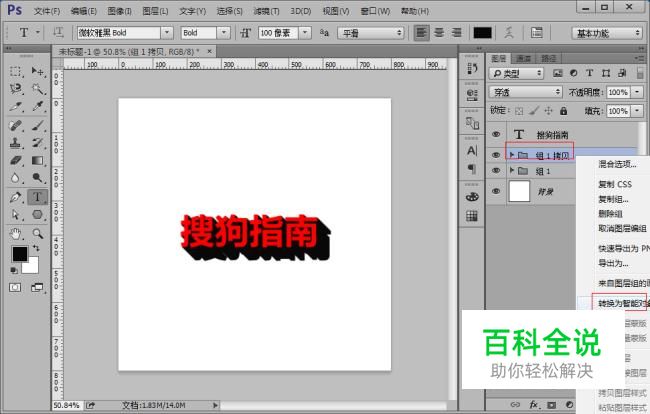650x414 pixels.
Task: Toggle adjustment layer filter
Action: (574, 73)
